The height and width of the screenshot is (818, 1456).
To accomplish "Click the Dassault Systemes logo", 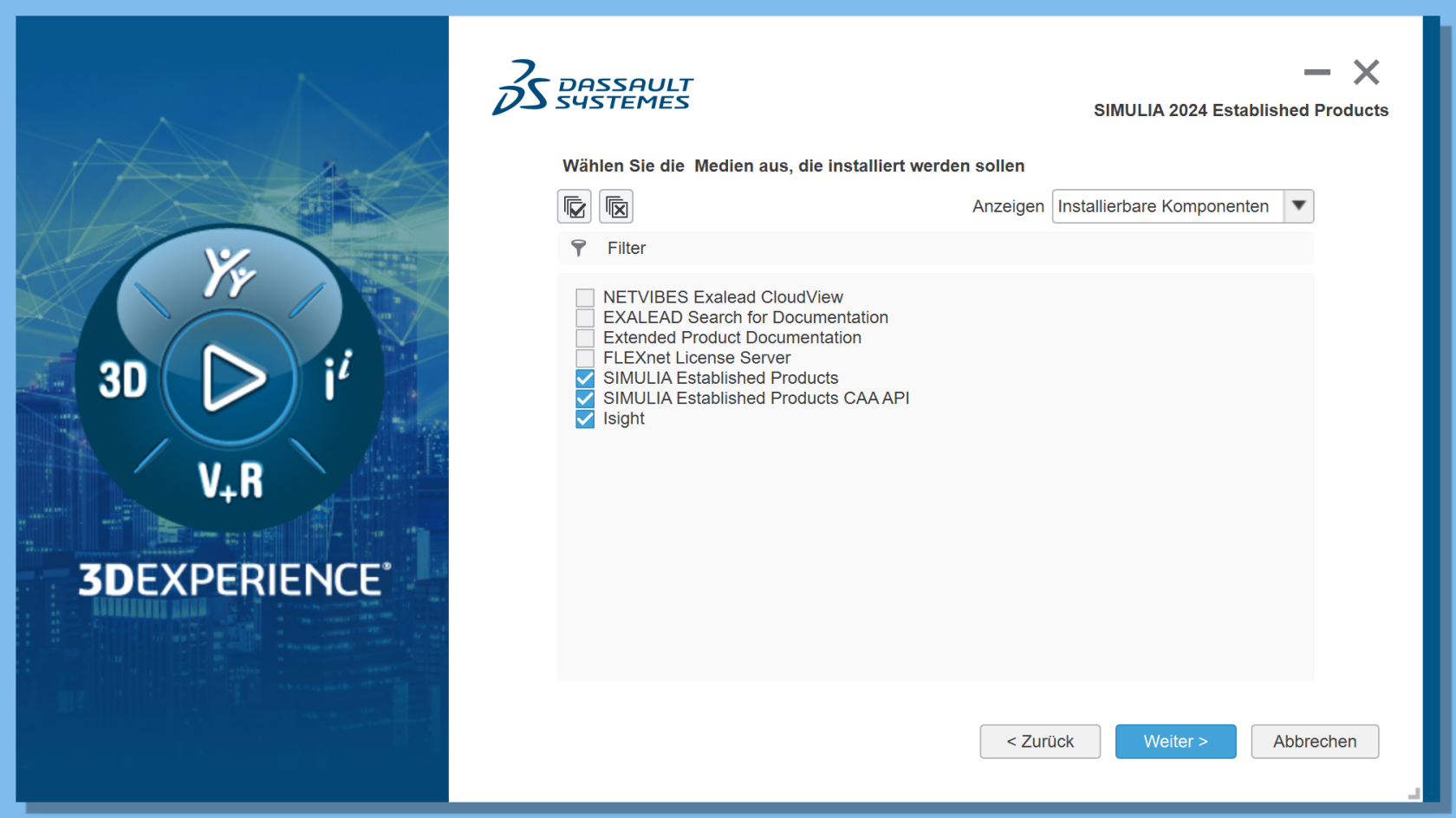I will (593, 88).
